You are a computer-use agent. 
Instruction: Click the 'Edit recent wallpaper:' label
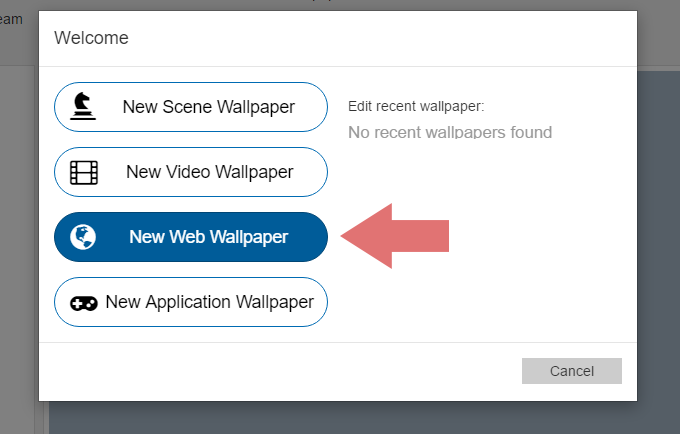coord(415,106)
